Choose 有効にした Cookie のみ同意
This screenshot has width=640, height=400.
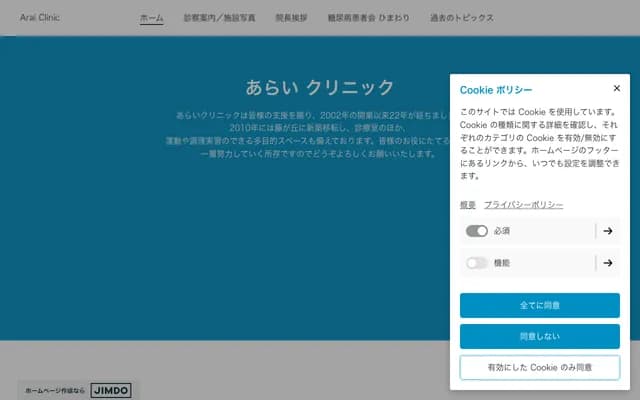(x=539, y=367)
